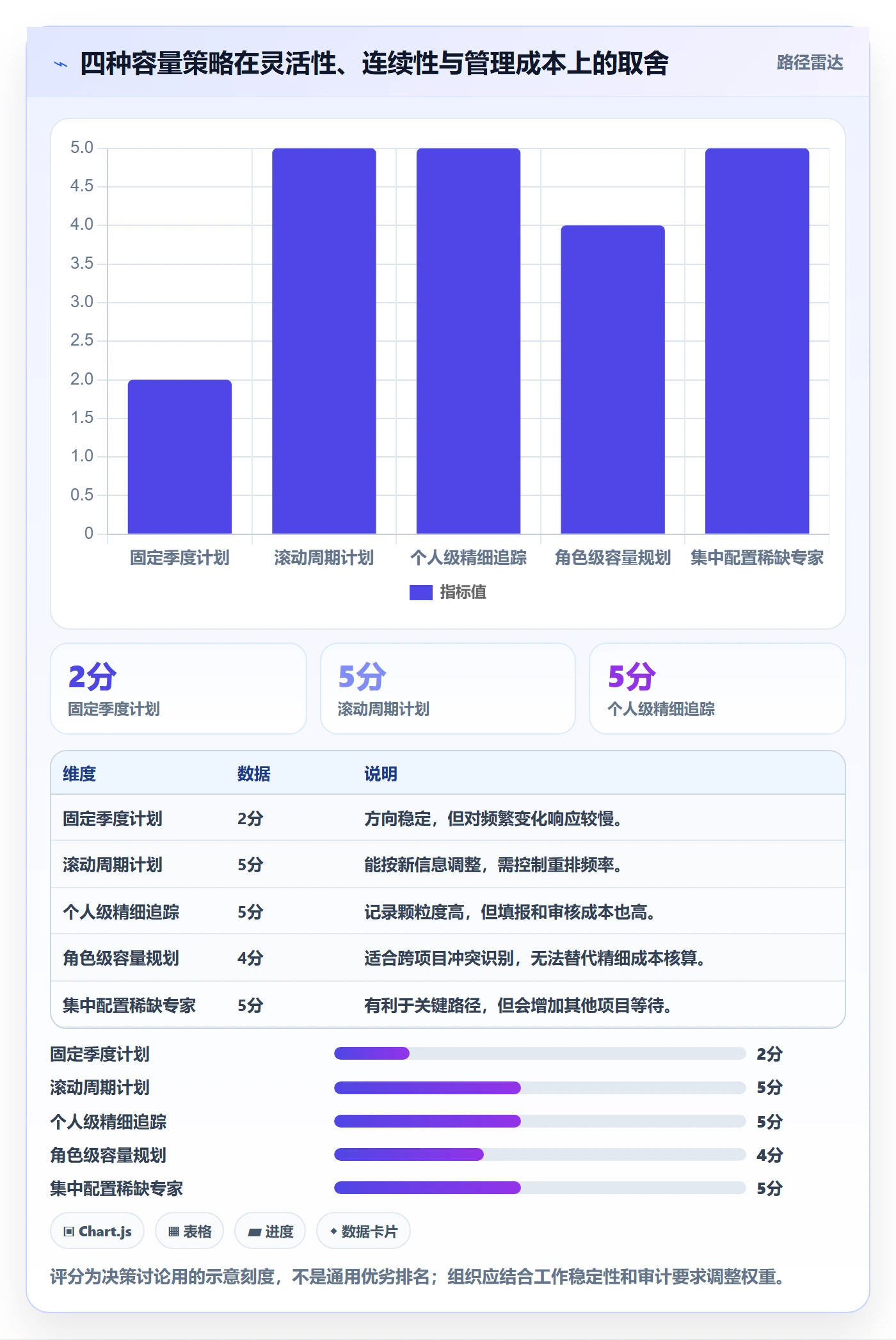
Task: Click the 集中配置稀缺专家 progress bar
Action: tap(540, 1188)
